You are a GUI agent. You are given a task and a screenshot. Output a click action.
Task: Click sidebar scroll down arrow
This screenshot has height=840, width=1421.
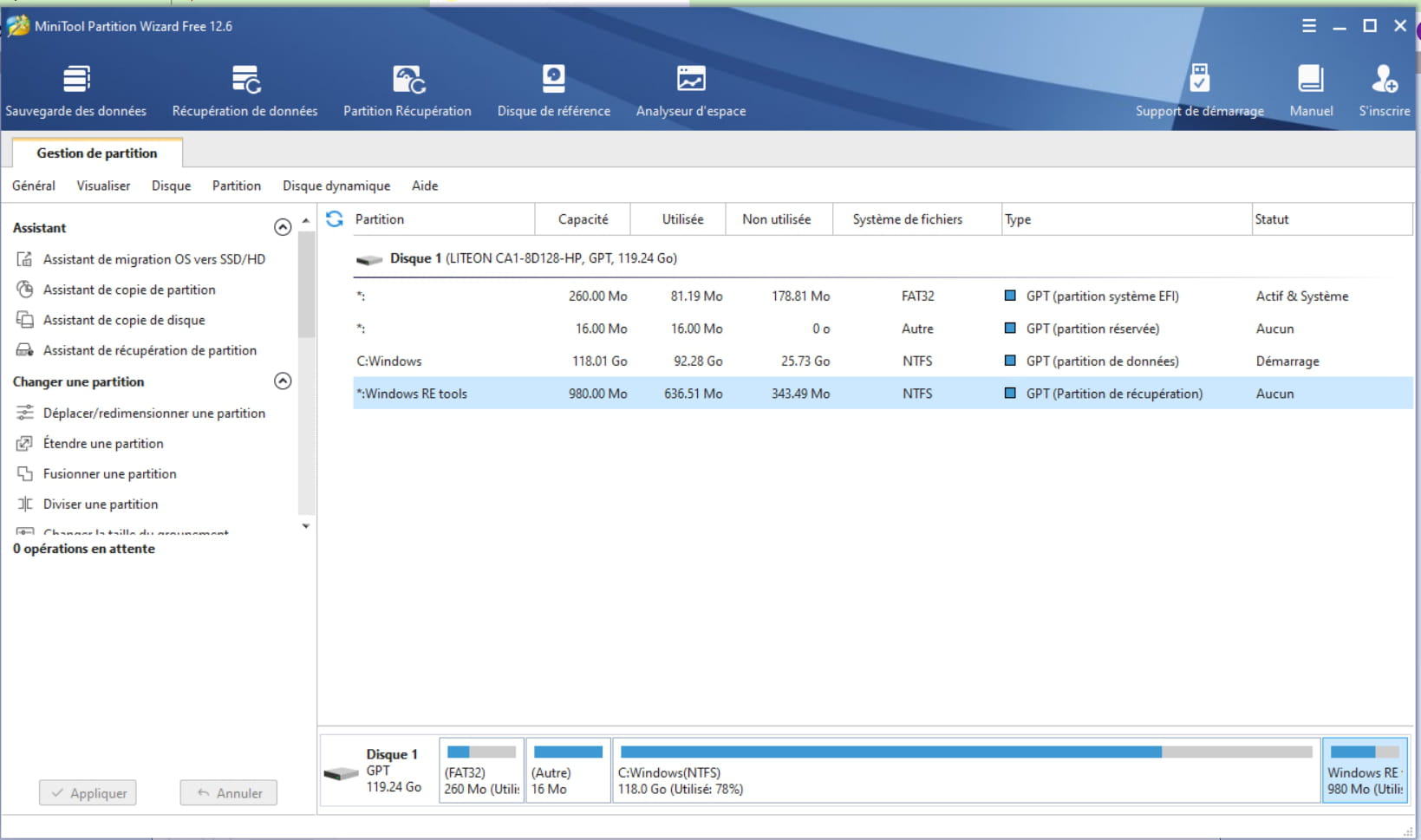[306, 526]
